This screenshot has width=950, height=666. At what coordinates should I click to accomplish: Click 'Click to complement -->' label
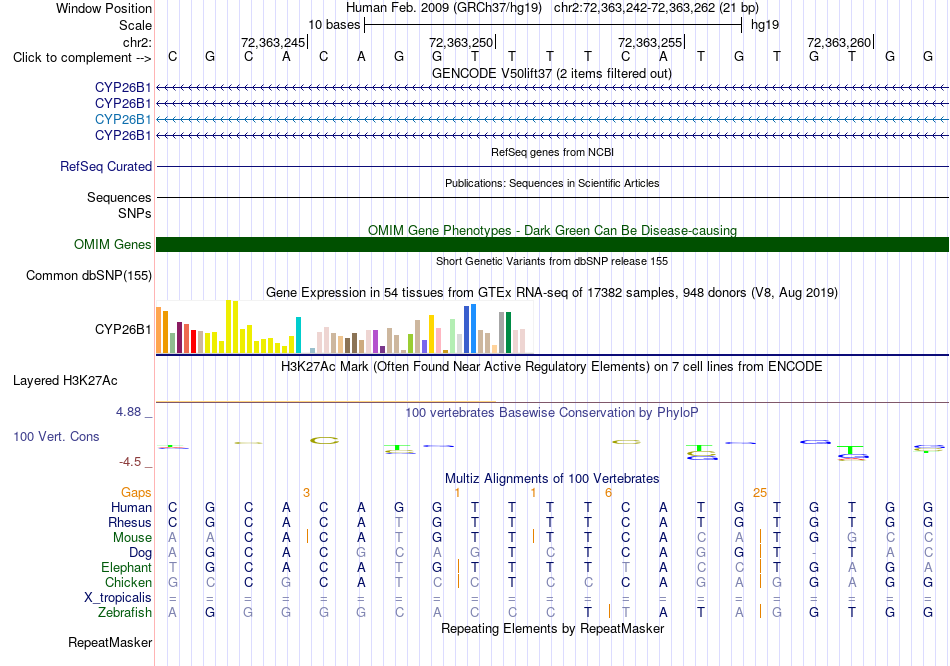click(x=82, y=58)
